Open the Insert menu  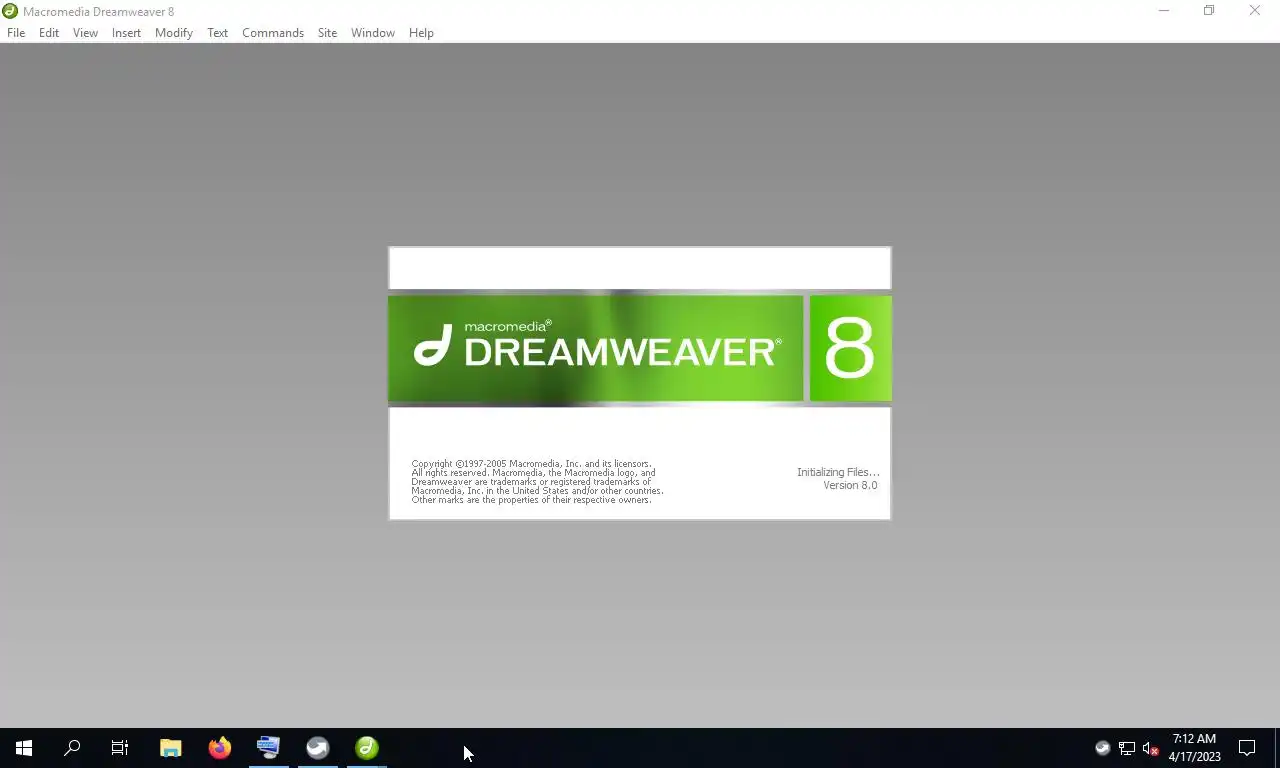click(126, 33)
